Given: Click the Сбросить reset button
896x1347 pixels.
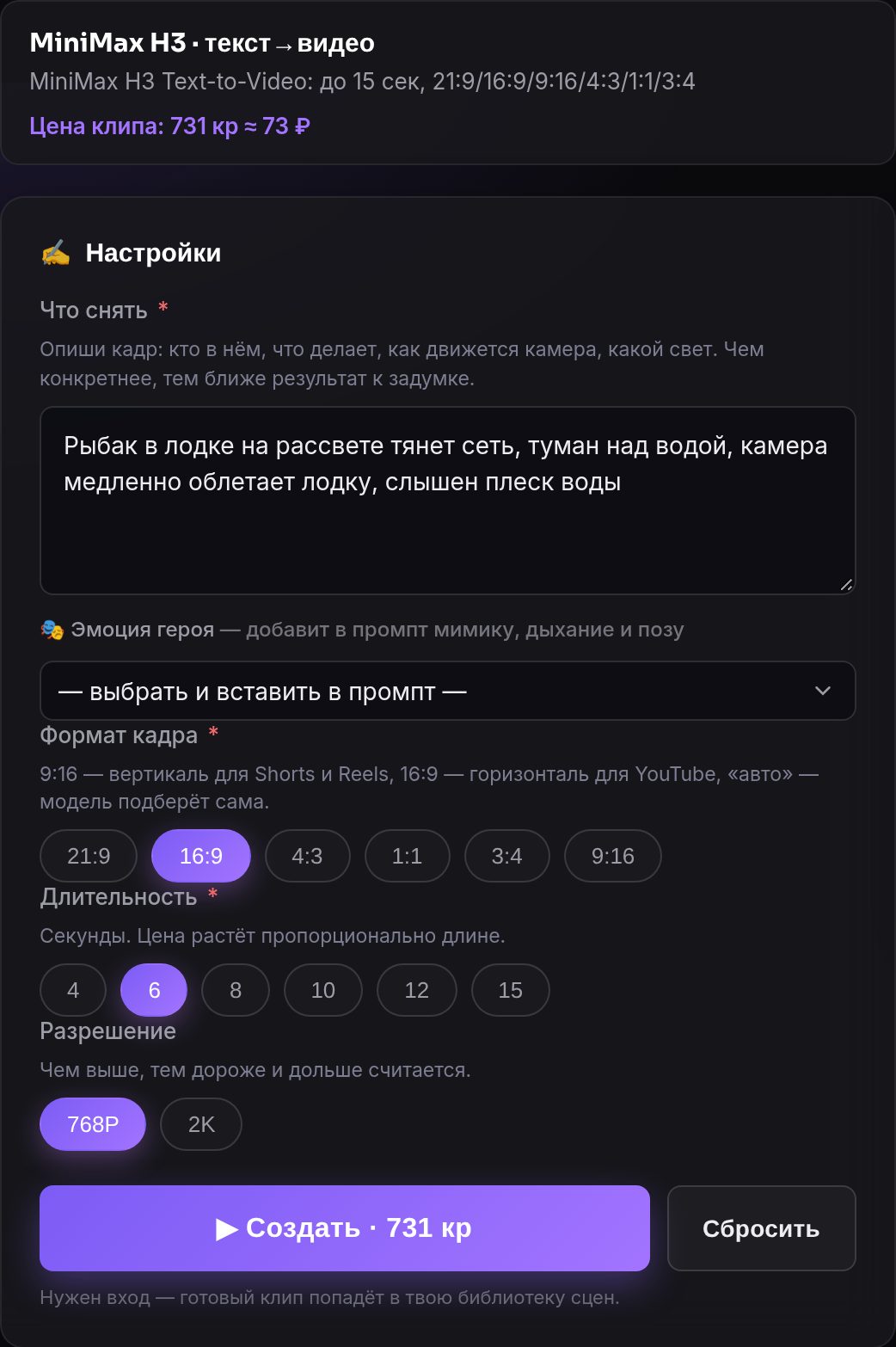Looking at the screenshot, I should (761, 1228).
